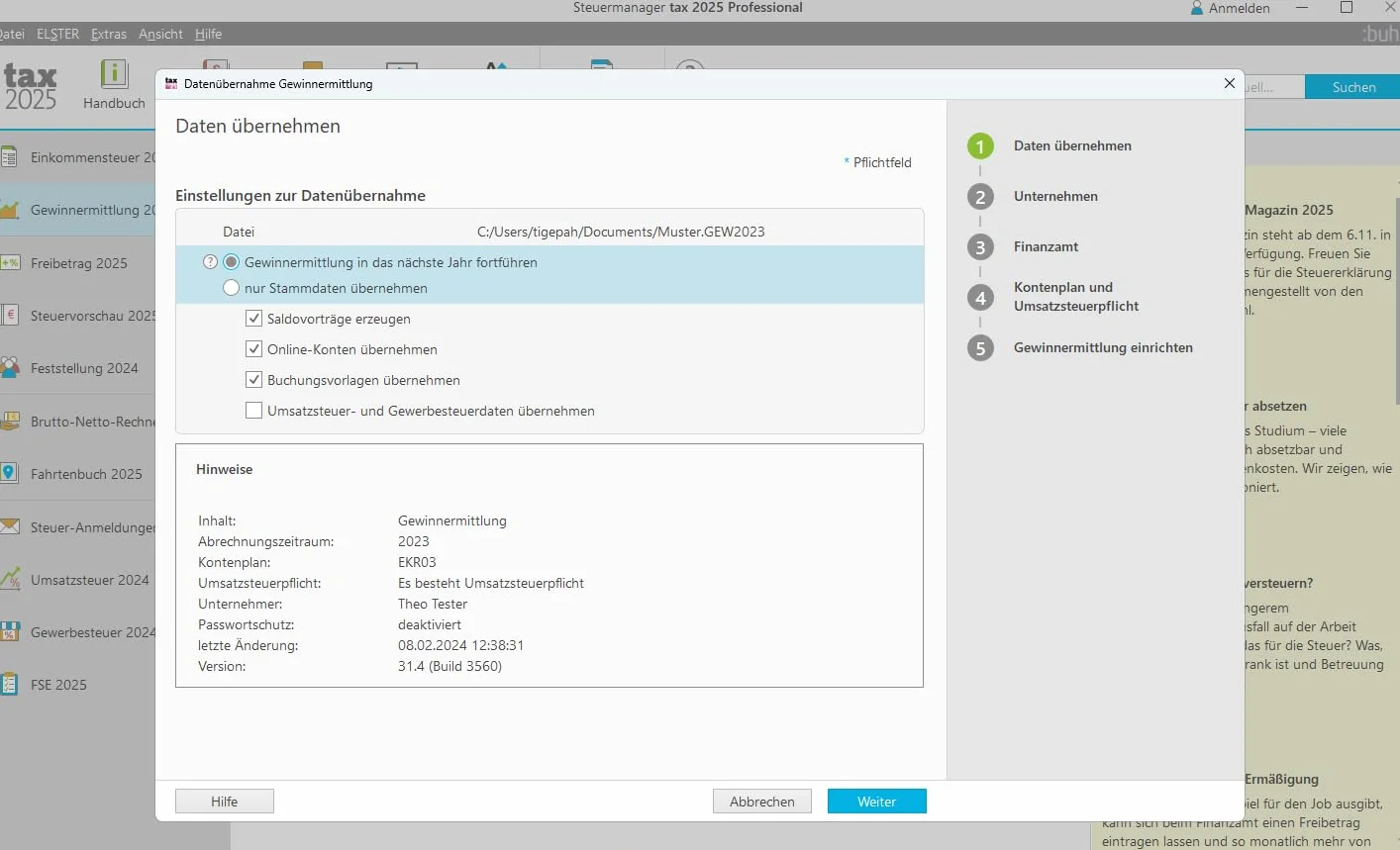Image resolution: width=1400 pixels, height=850 pixels.
Task: Open the ELSTER menu
Action: tap(57, 34)
